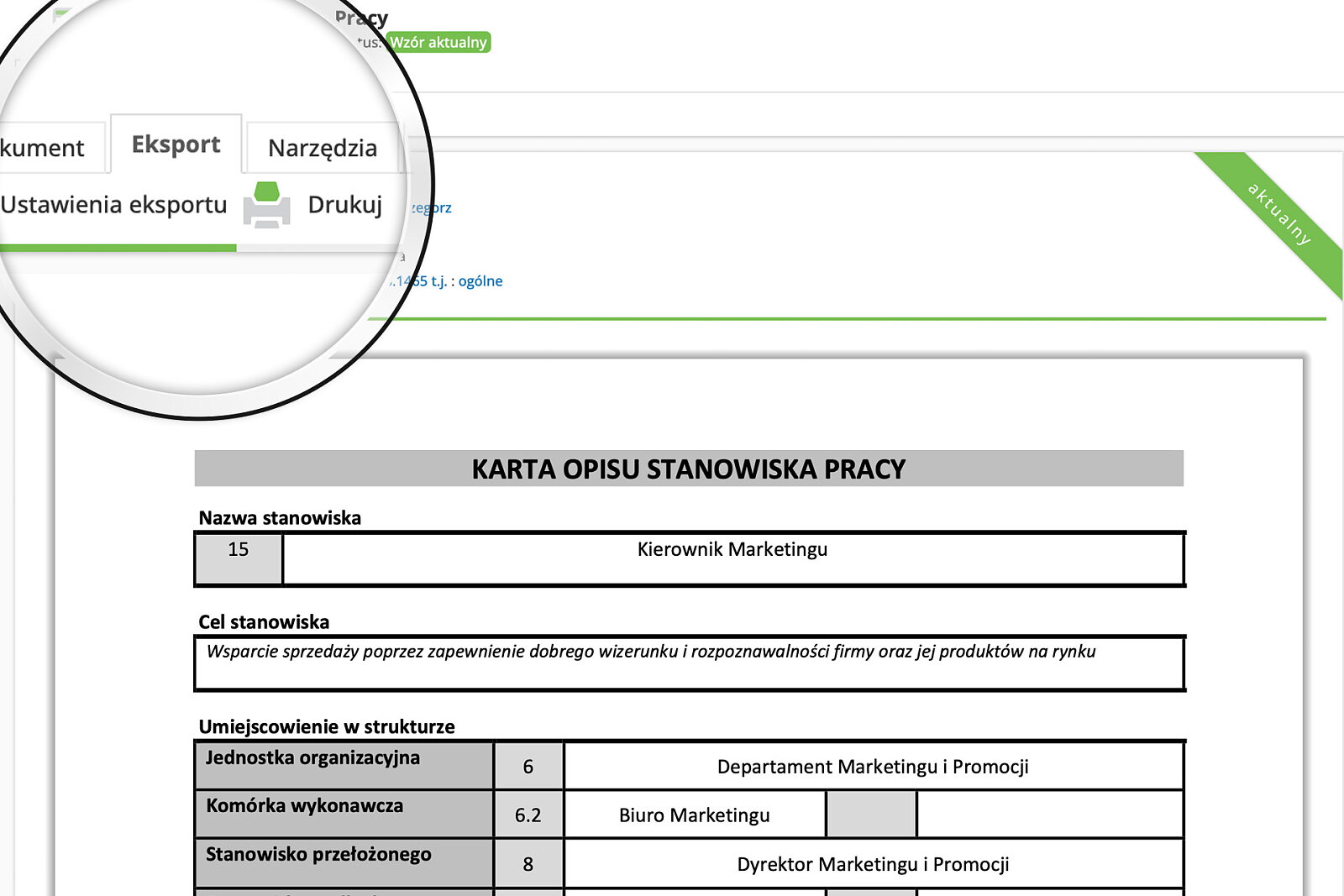Follow the 'ogólne' link
1344x896 pixels.
click(480, 281)
